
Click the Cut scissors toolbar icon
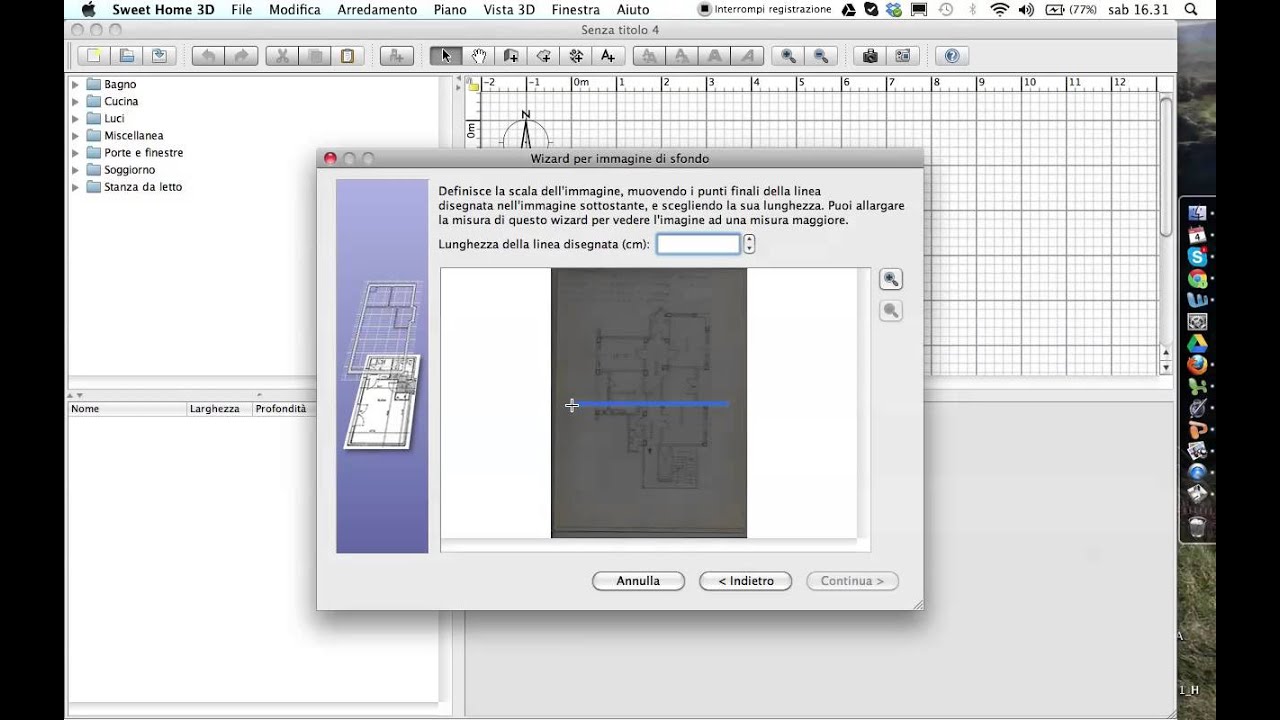pyautogui.click(x=282, y=56)
